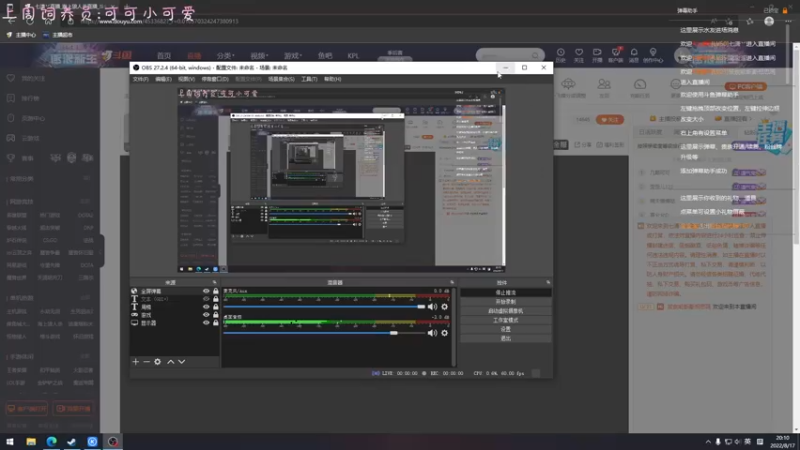This screenshot has width=800, height=450.
Task: Toggle the lock icon of the 显示器 source
Action: point(215,323)
